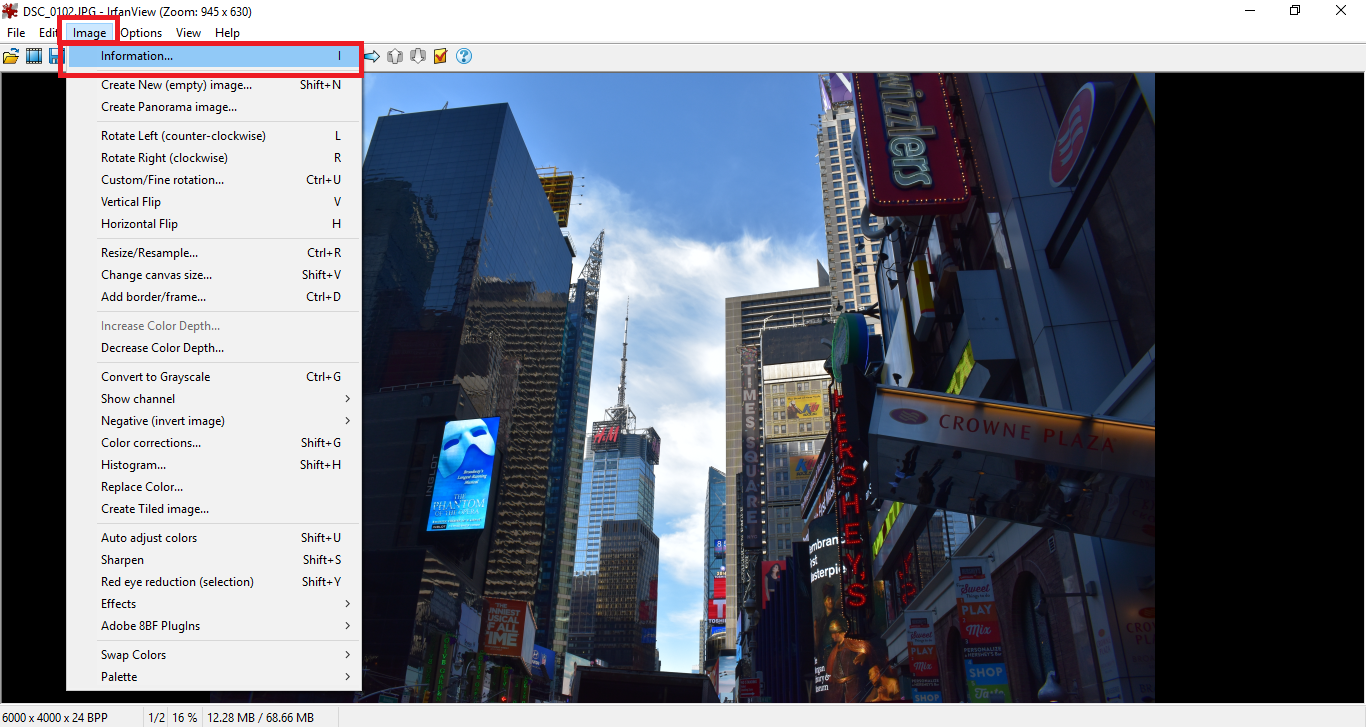This screenshot has height=727, width=1366.
Task: Click the displayed Times Square photo
Action: click(x=757, y=388)
